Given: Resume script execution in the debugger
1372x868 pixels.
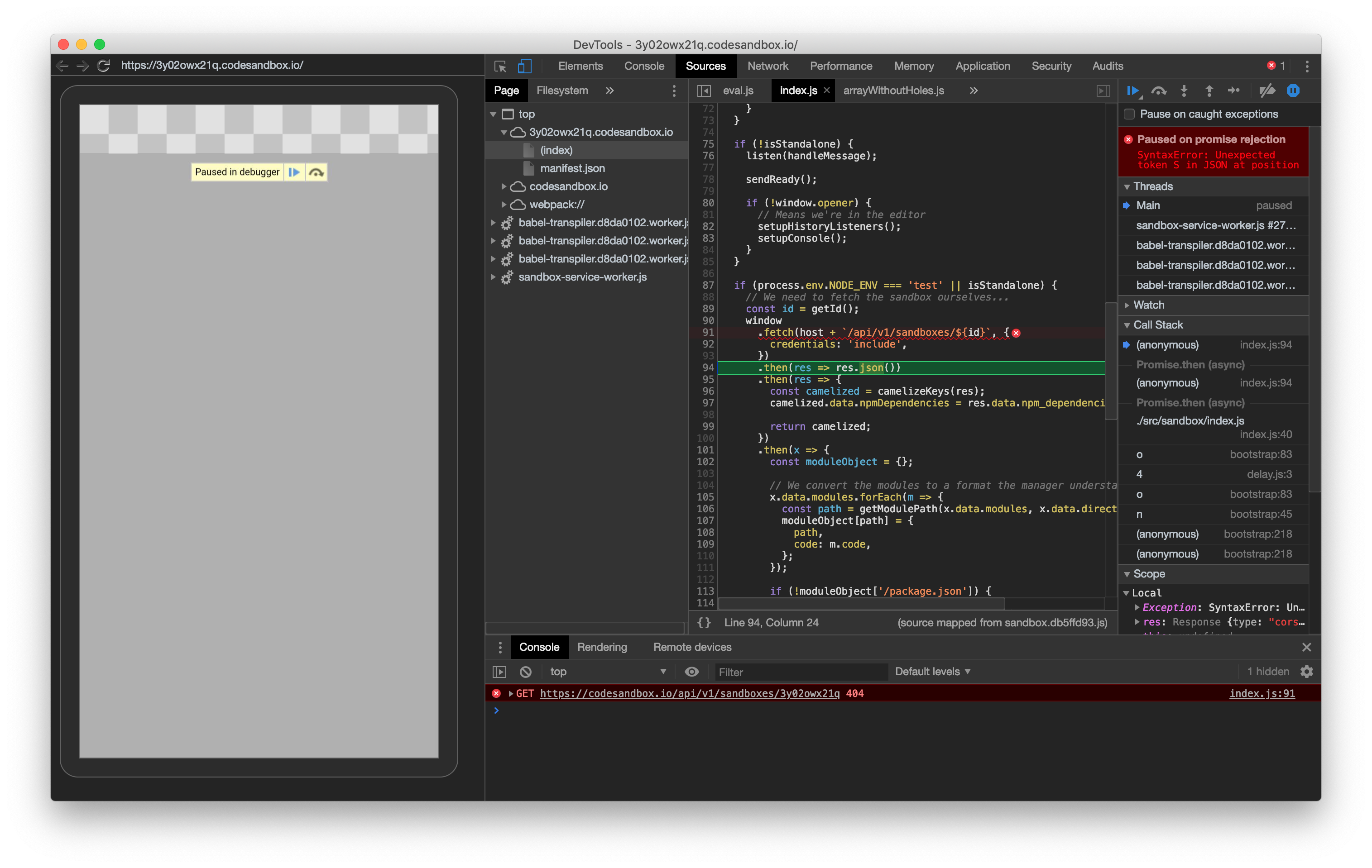Looking at the screenshot, I should point(1134,91).
